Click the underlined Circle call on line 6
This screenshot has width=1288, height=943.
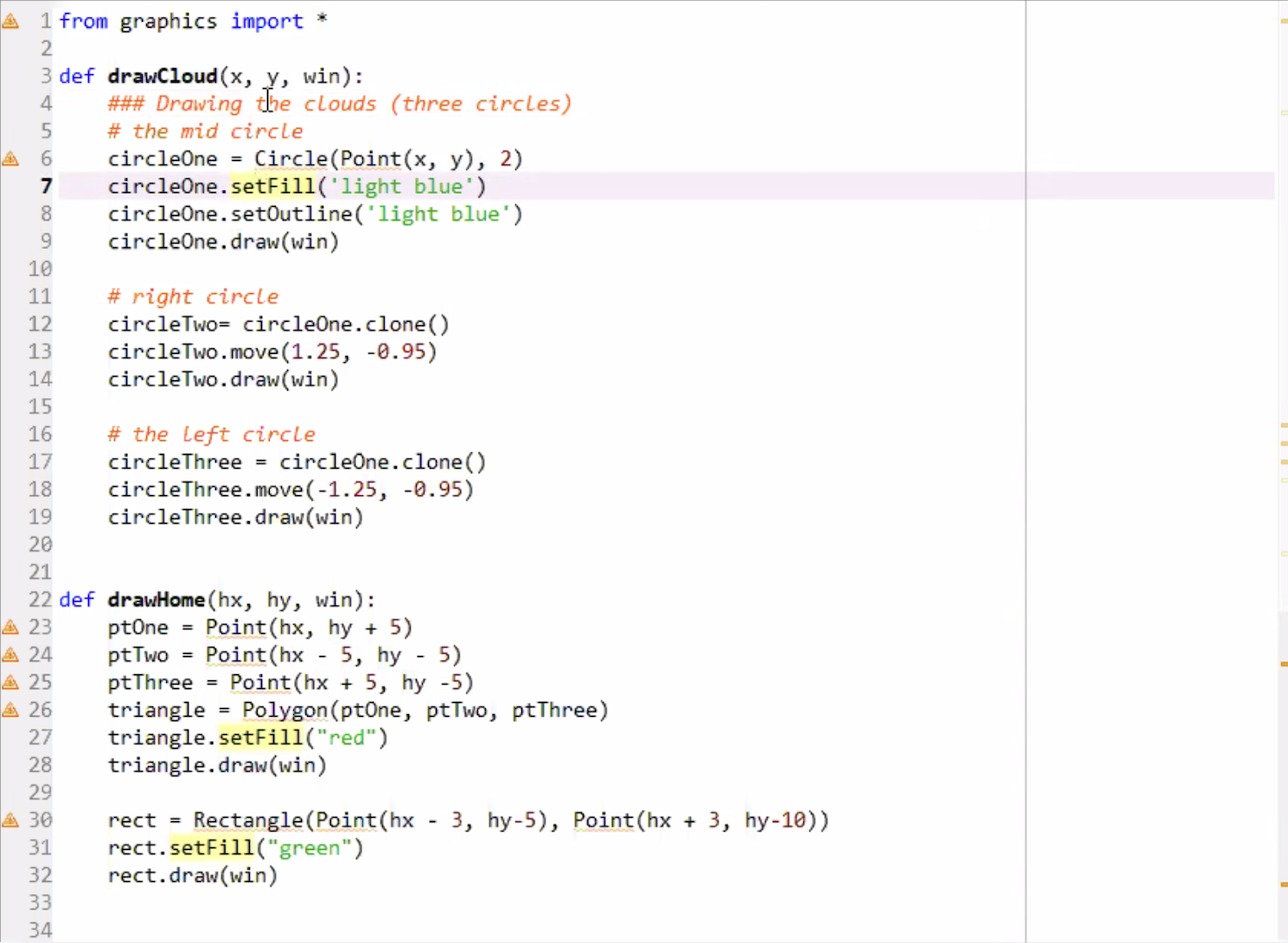click(292, 159)
